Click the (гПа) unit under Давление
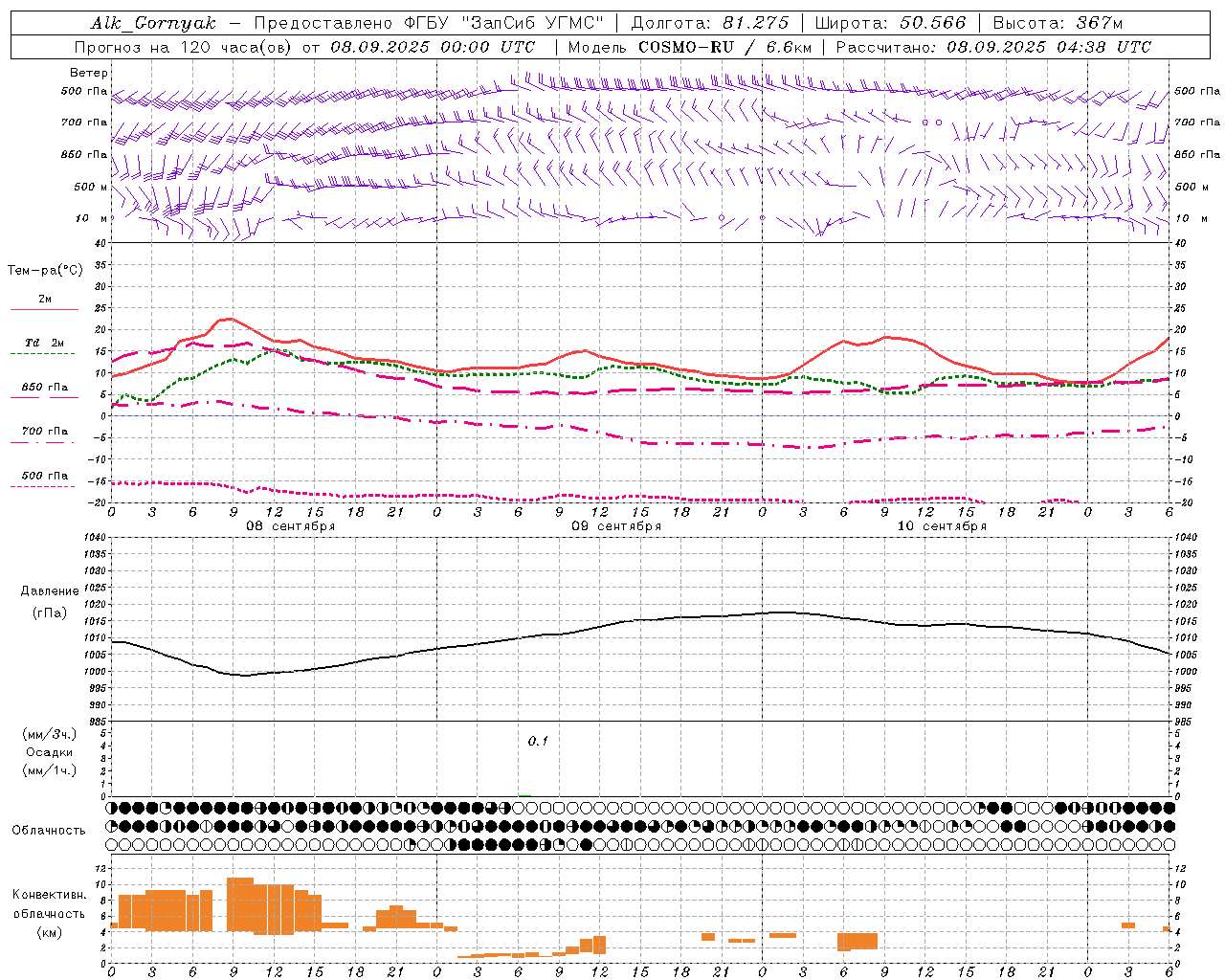The image size is (1225, 980). [50, 613]
